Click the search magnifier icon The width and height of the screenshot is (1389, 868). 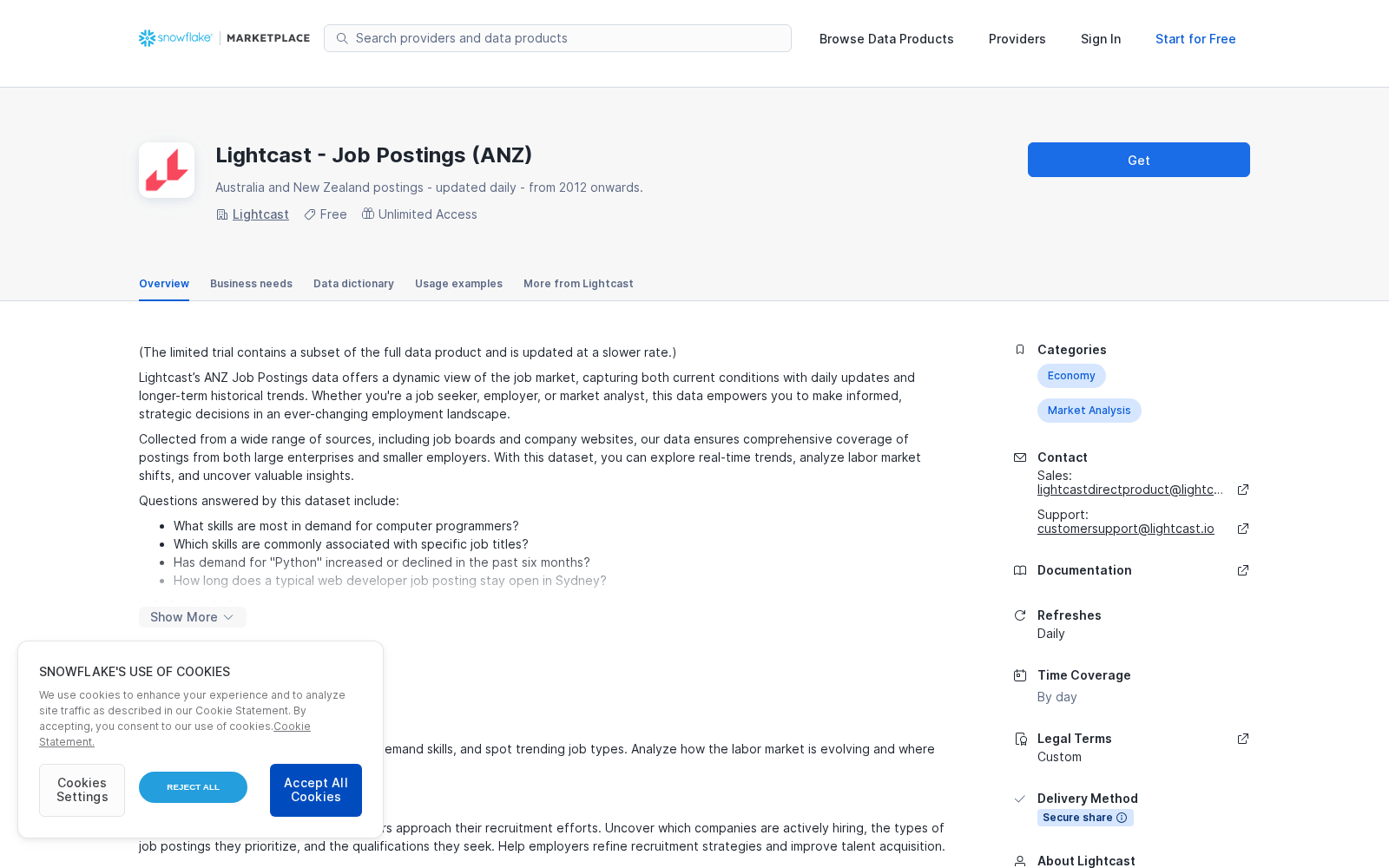click(x=342, y=38)
